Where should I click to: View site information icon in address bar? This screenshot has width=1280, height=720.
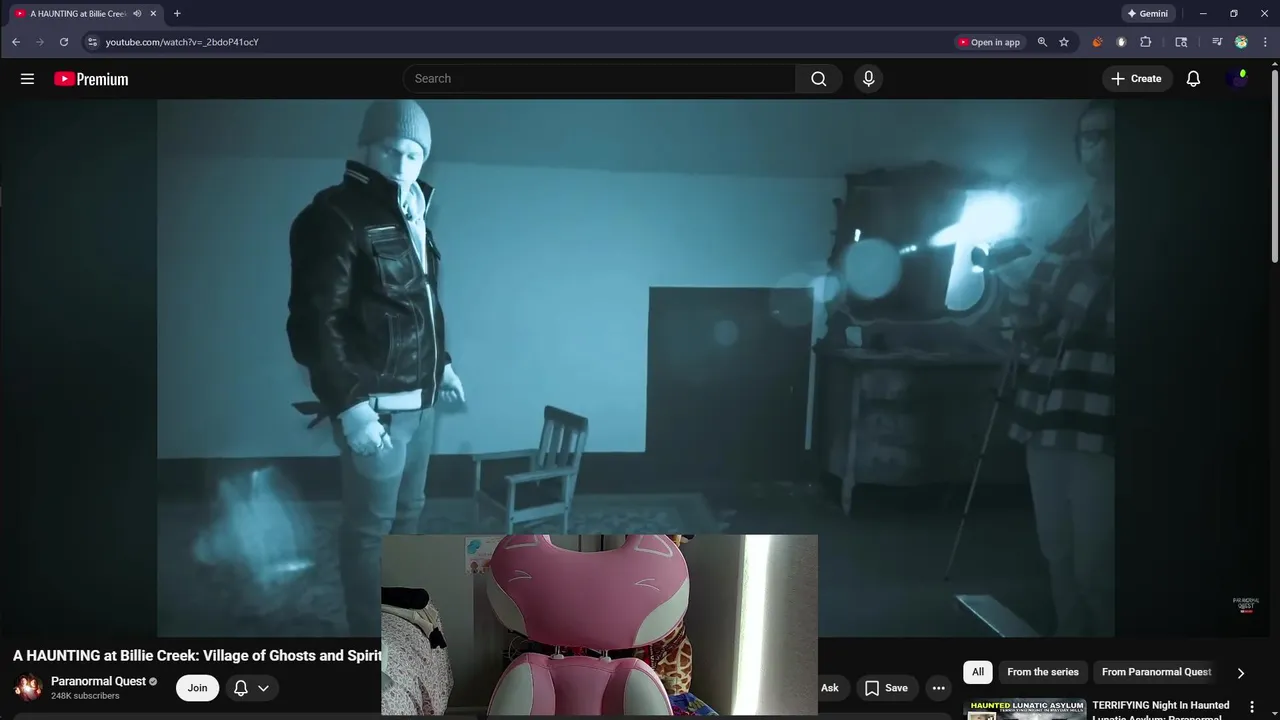pos(92,42)
